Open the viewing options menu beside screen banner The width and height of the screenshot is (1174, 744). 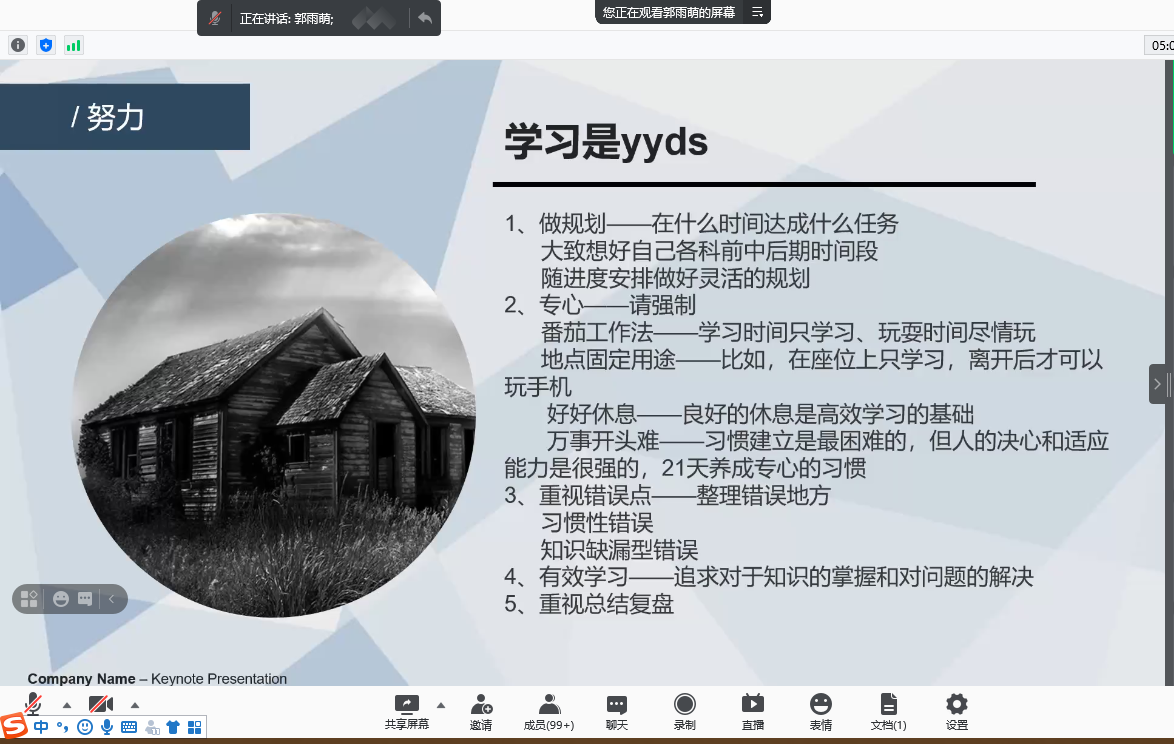[757, 12]
